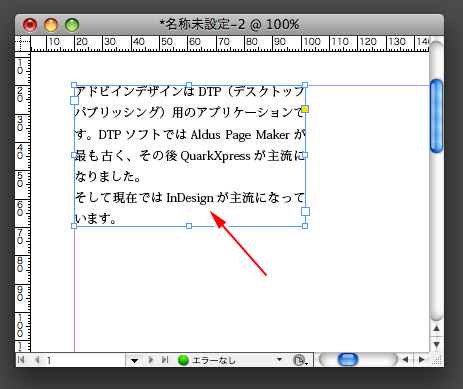Screen dimensions: 463x389
Task: Click the horizontal ruler at 50
Action: click(166, 42)
